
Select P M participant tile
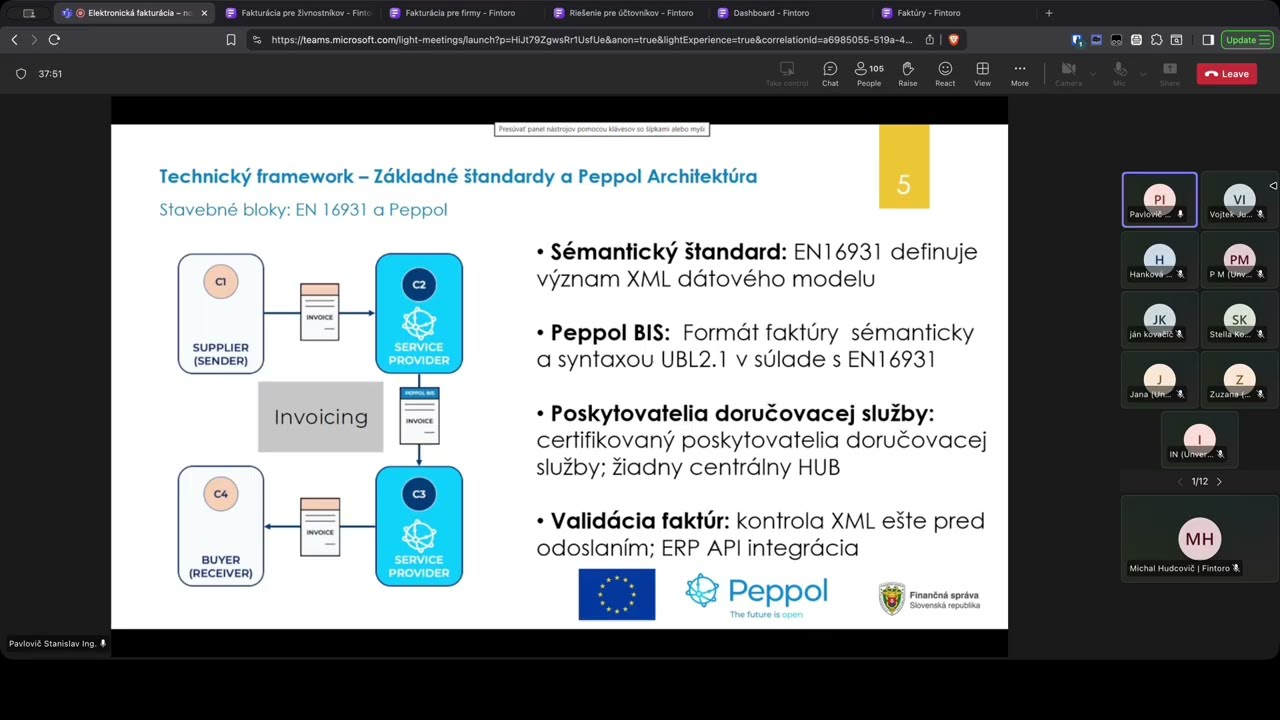point(1239,260)
